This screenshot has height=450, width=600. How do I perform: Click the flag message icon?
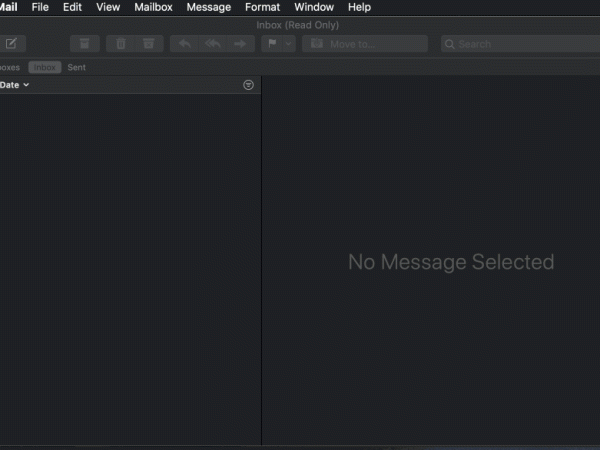[272, 44]
